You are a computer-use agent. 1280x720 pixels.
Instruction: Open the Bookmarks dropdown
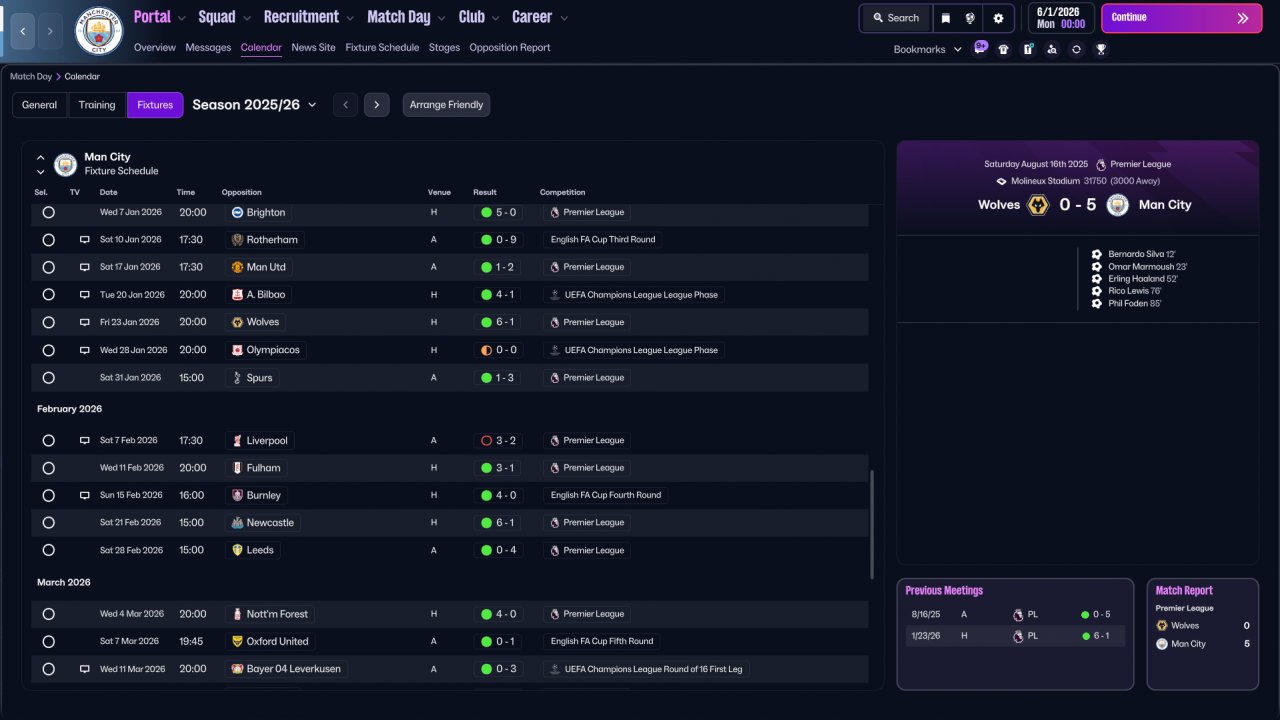point(928,49)
